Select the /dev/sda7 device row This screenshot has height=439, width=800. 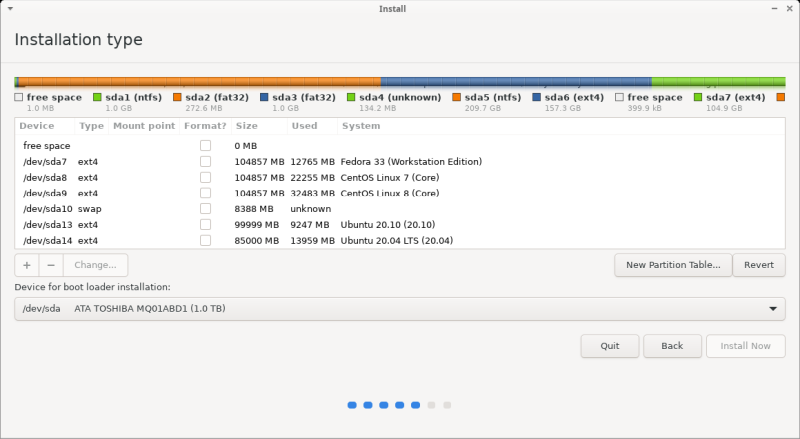[x=399, y=161]
